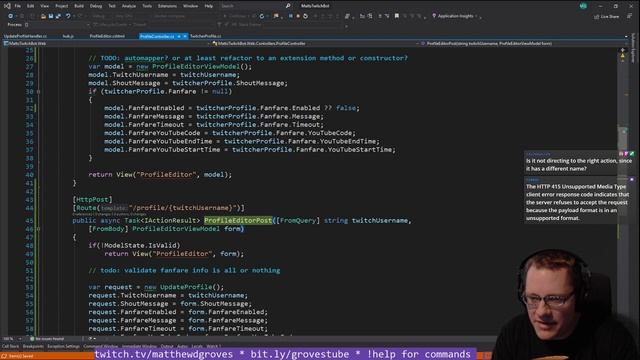Image resolution: width=640 pixels, height=360 pixels.
Task: Collapse the if block at line 30
Action: pyautogui.click(x=39, y=92)
